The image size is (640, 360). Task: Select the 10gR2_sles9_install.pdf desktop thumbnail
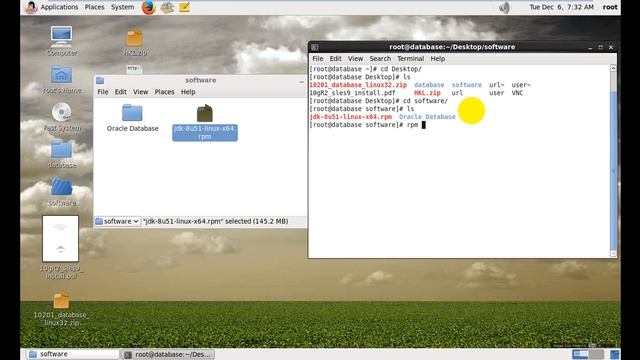[61, 247]
